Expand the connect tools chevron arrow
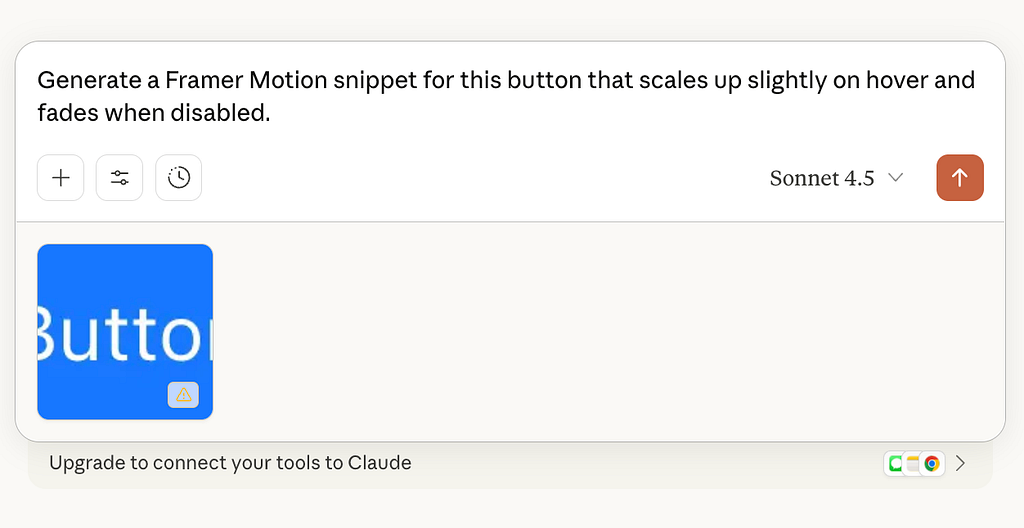1024x528 pixels. click(961, 464)
